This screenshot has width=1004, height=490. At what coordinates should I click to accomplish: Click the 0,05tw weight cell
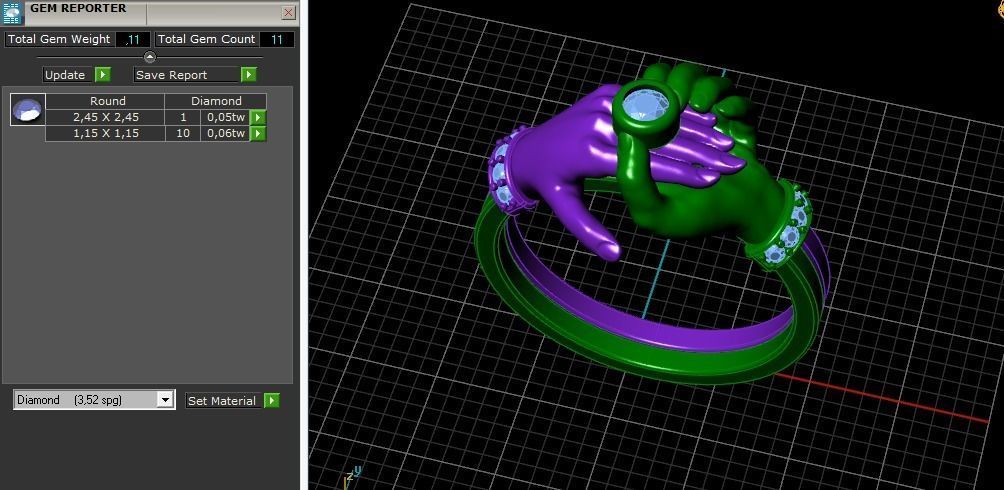point(225,117)
